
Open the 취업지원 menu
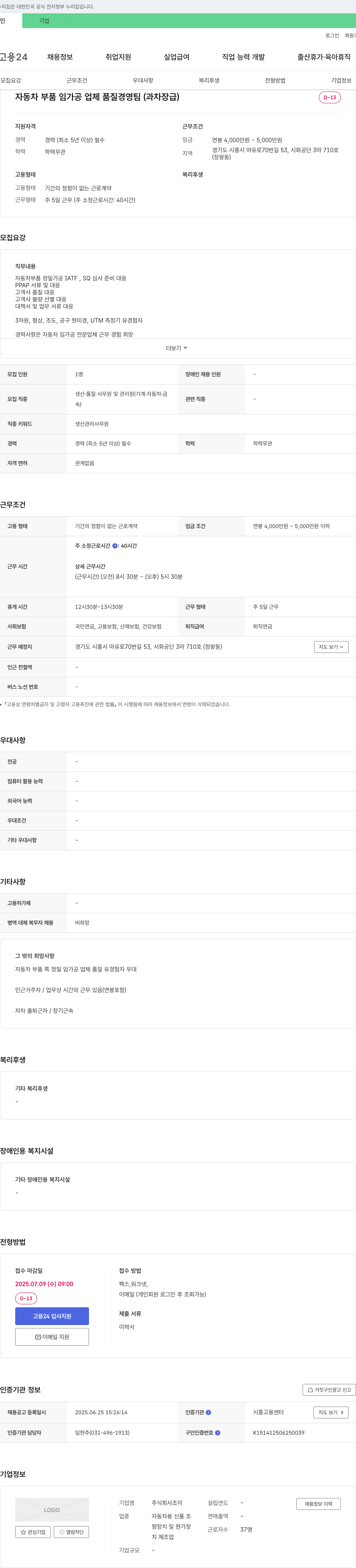(x=118, y=57)
